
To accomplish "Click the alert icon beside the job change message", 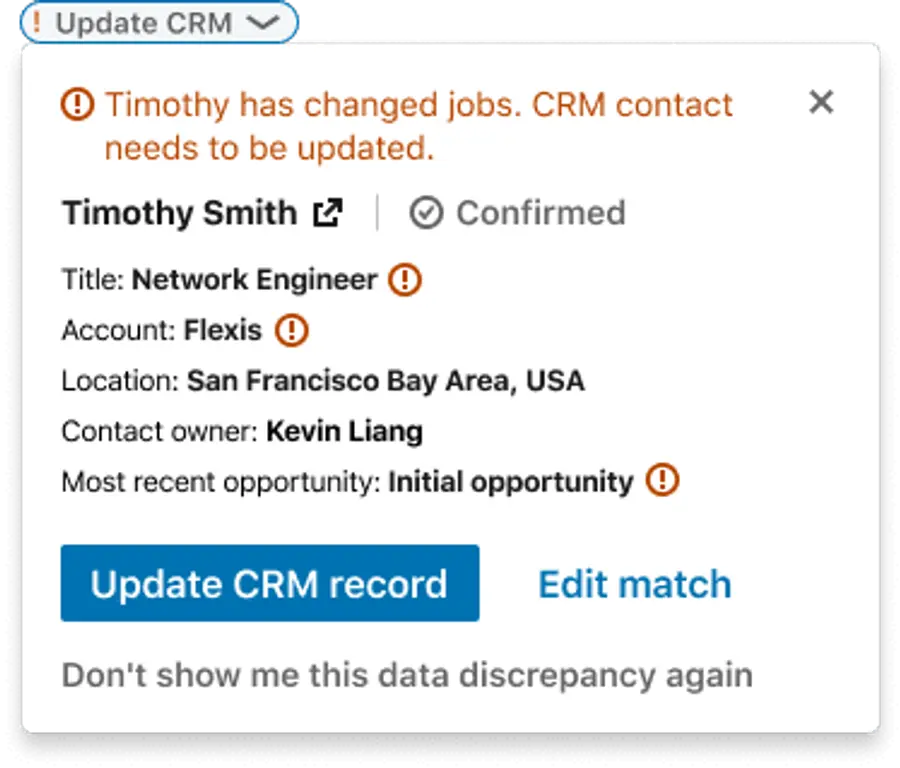I will pos(77,104).
